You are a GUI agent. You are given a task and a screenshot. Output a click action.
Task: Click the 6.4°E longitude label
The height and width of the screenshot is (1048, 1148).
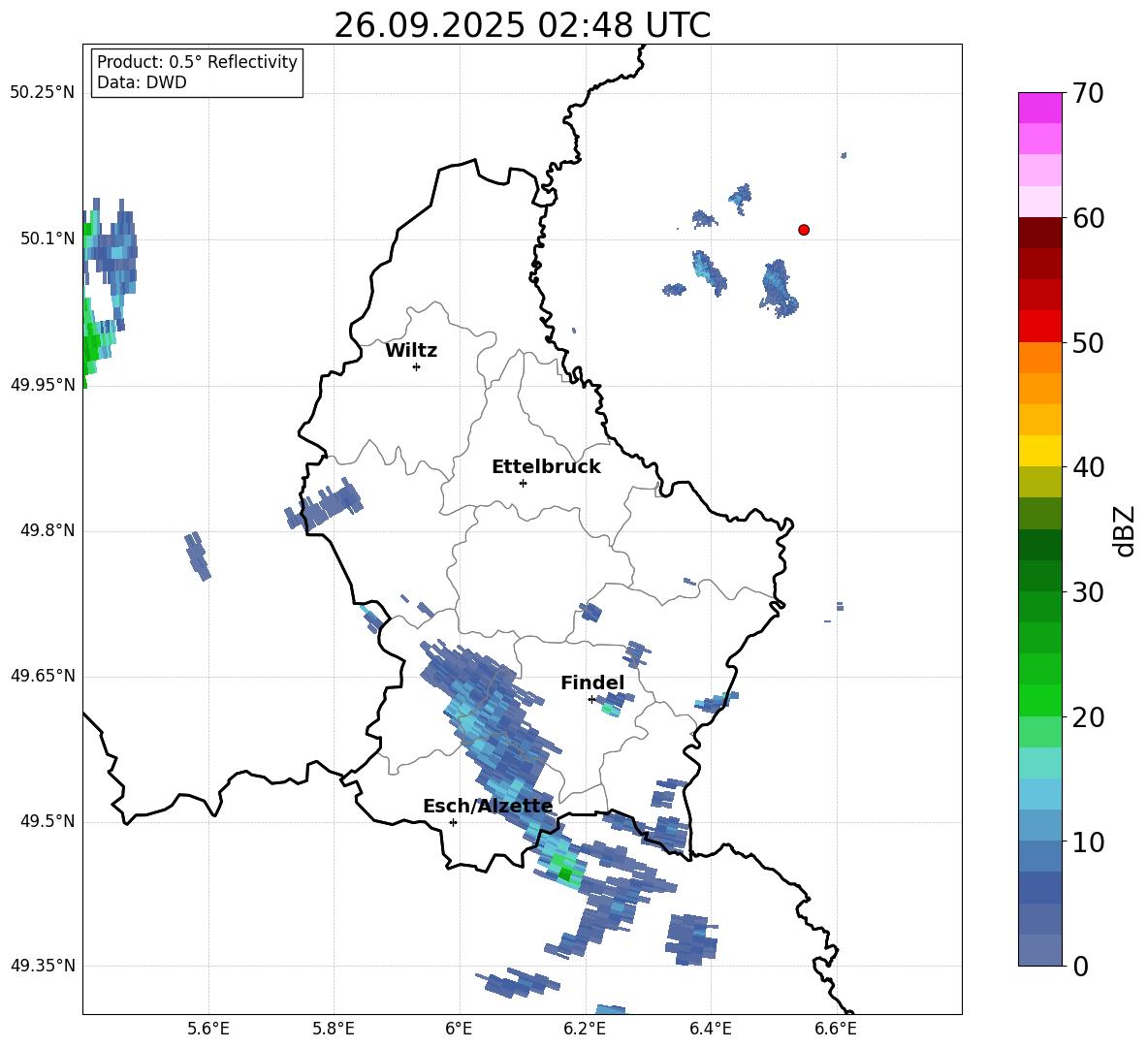point(710,1029)
